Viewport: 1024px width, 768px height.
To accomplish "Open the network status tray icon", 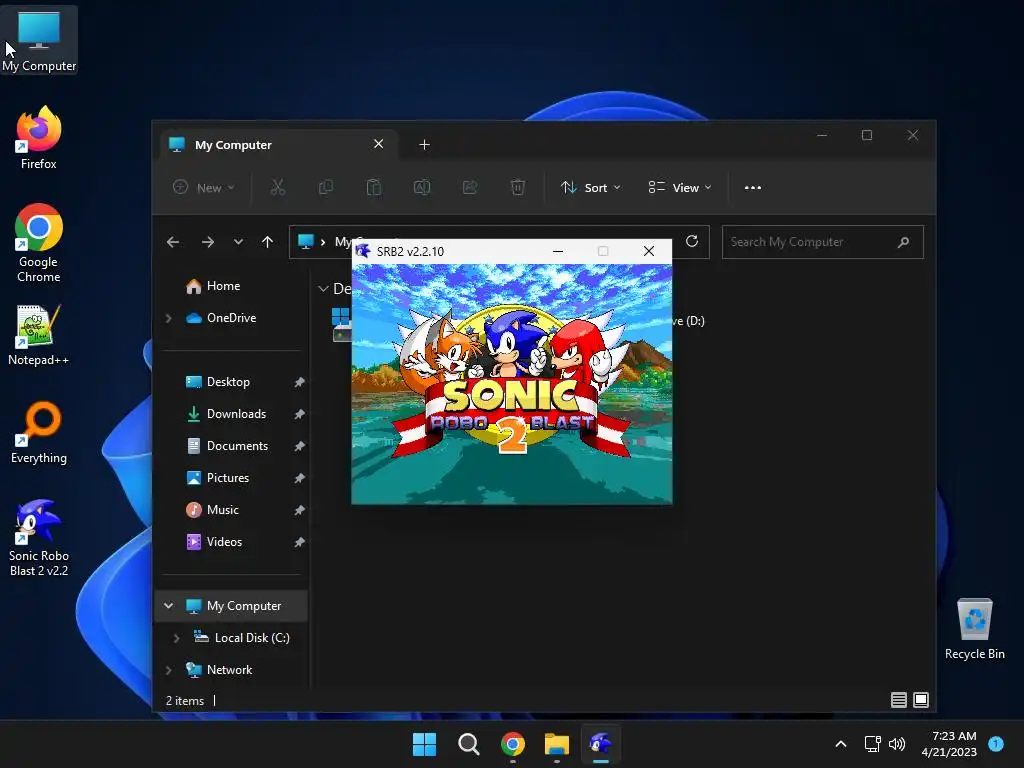I will [x=872, y=744].
